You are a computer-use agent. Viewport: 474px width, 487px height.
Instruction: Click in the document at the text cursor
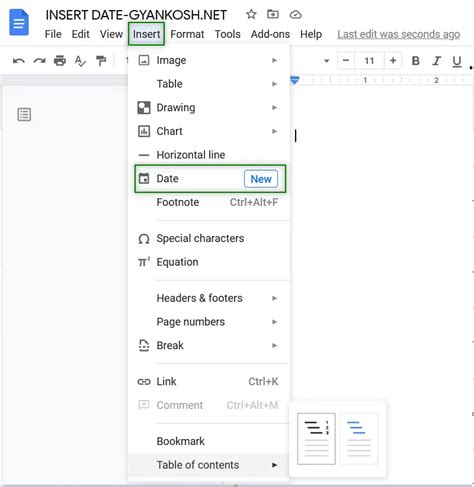click(296, 136)
